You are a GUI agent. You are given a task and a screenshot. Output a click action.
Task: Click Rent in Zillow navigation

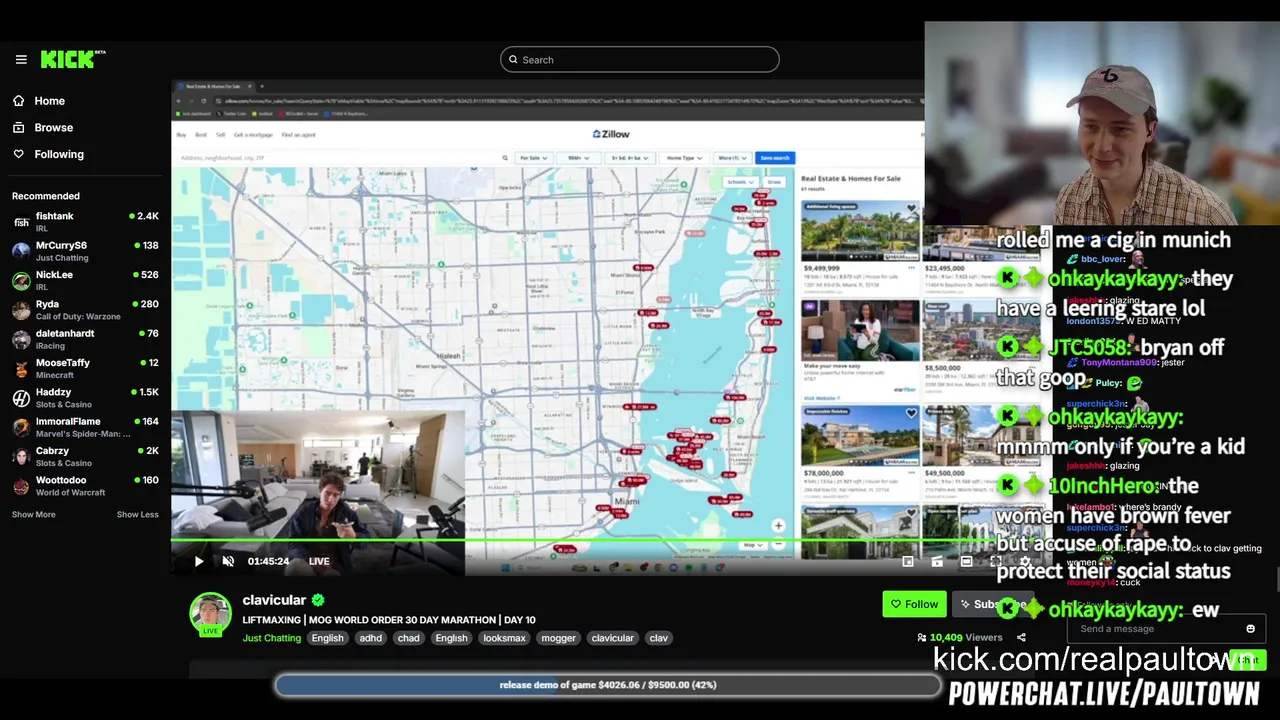pyautogui.click(x=201, y=134)
